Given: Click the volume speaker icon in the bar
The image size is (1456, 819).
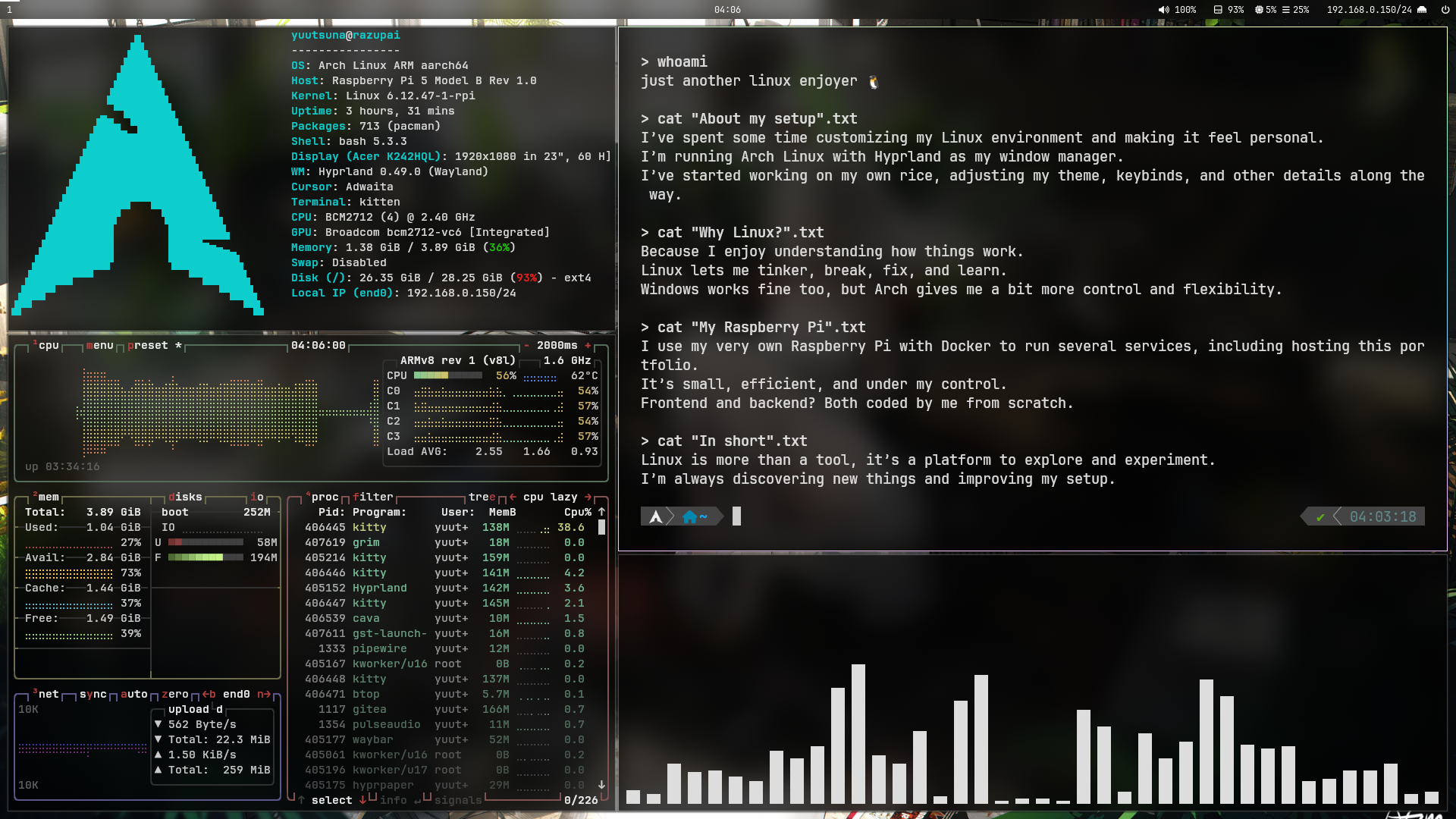Looking at the screenshot, I should pos(1163,10).
